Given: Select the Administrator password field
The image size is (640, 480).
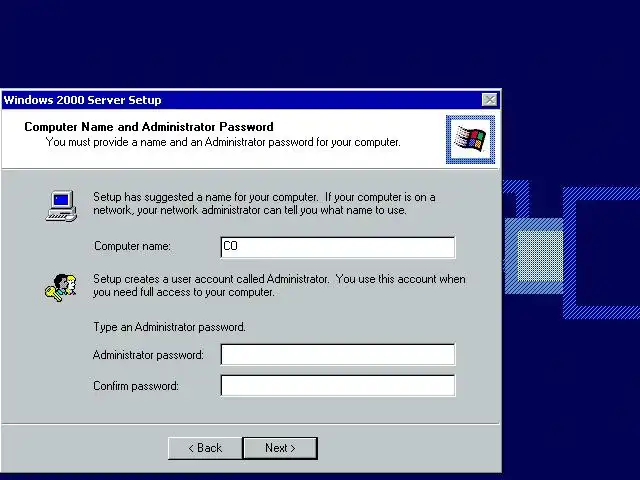Looking at the screenshot, I should coord(338,354).
